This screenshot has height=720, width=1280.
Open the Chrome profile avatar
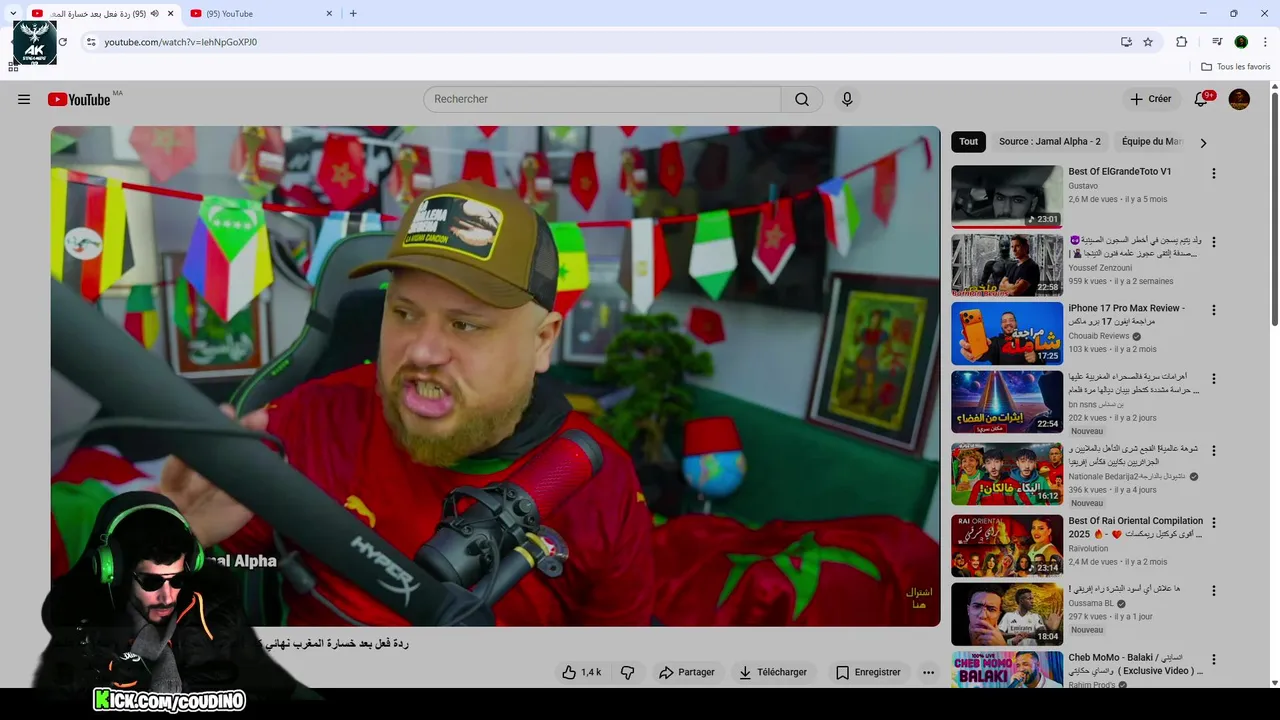click(1241, 42)
